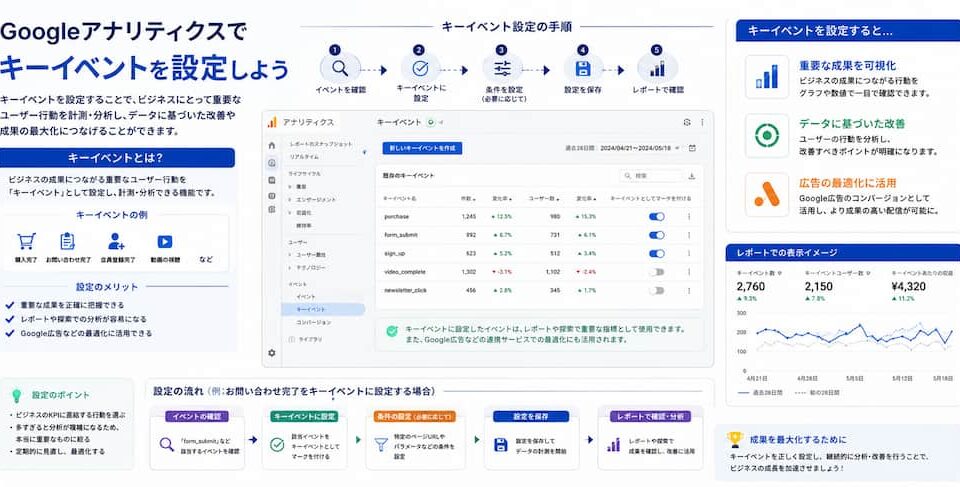The image size is (960, 487).
Task: Click the settings icon beside the top-right kebab
Action: [687, 123]
